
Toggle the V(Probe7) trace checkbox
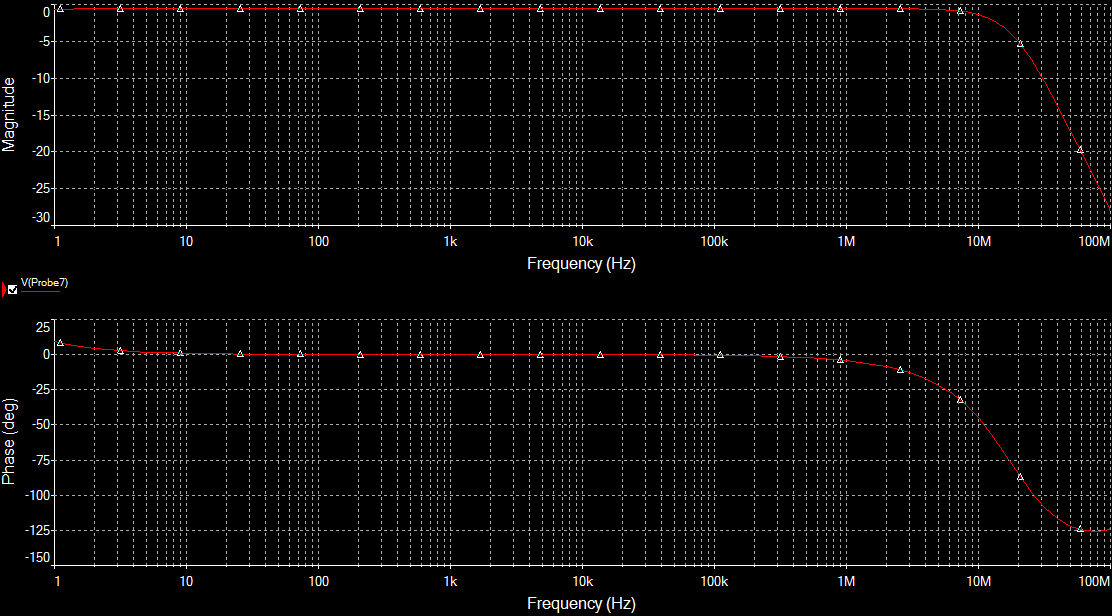[13, 289]
